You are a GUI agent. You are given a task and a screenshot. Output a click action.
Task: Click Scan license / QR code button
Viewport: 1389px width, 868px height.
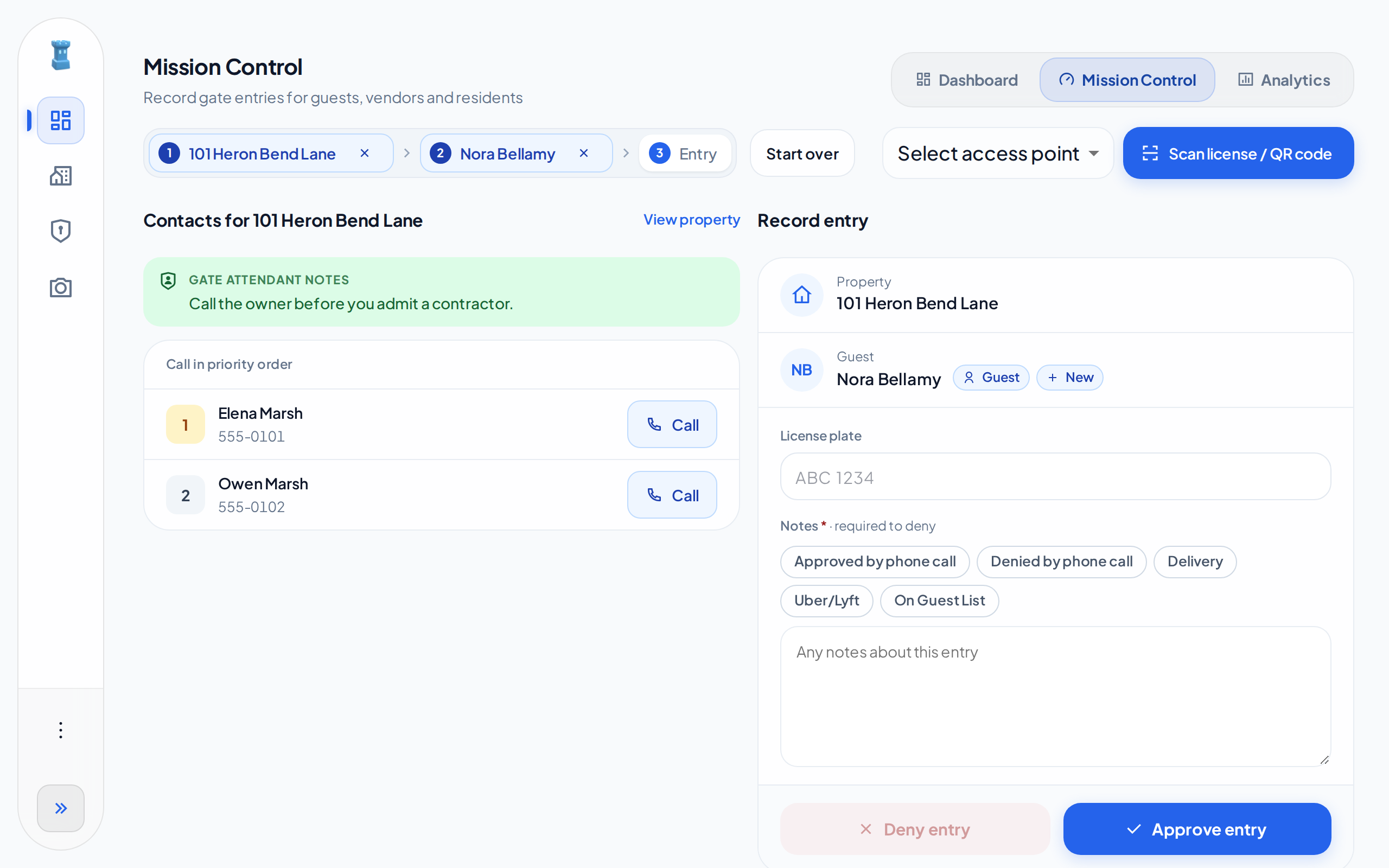(1238, 154)
